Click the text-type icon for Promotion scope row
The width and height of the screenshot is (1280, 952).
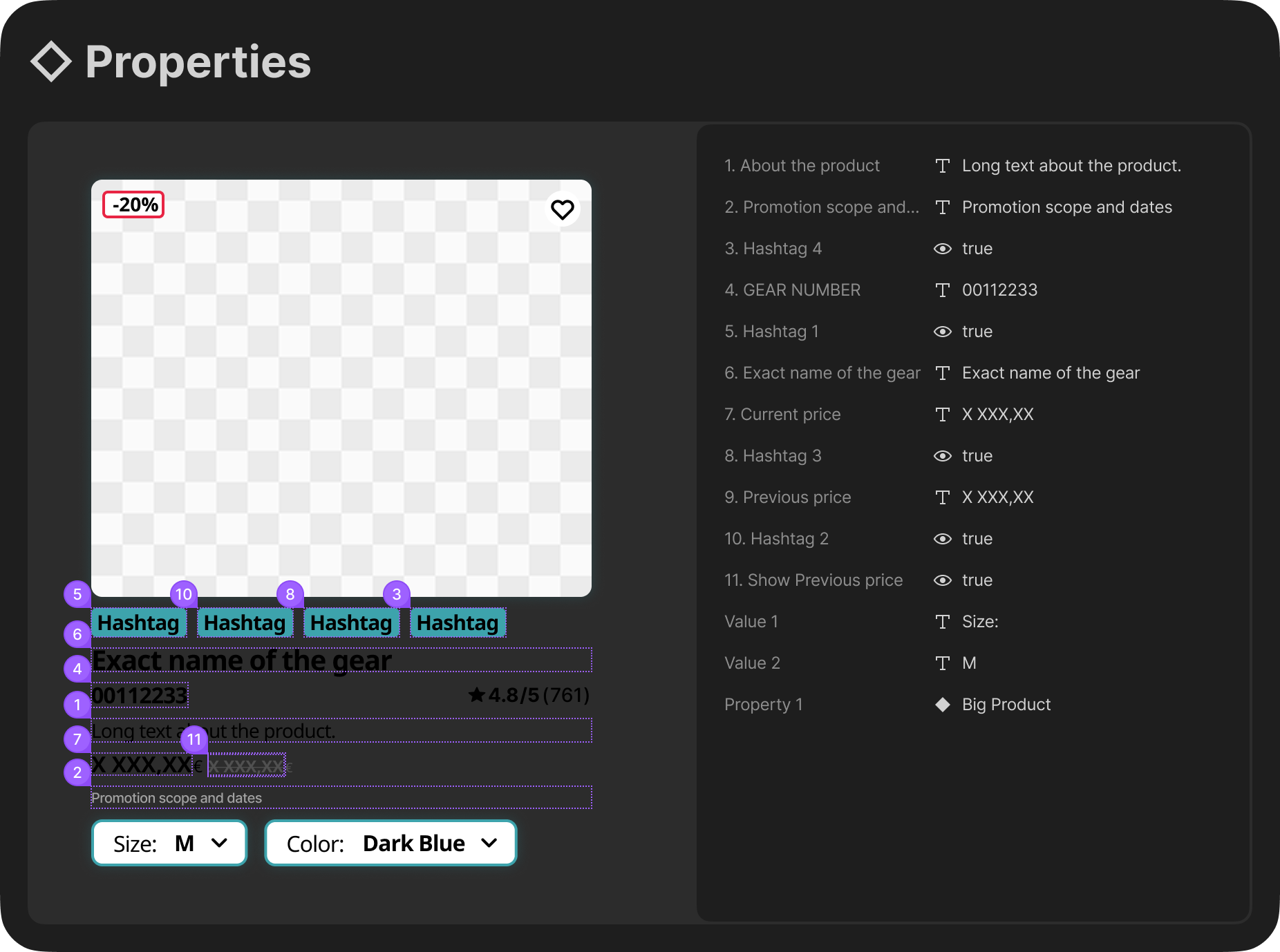coord(942,207)
